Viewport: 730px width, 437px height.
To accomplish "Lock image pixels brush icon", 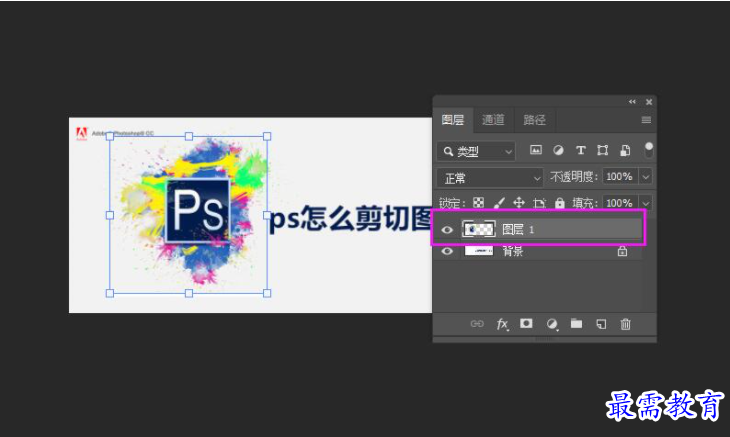I will (499, 203).
